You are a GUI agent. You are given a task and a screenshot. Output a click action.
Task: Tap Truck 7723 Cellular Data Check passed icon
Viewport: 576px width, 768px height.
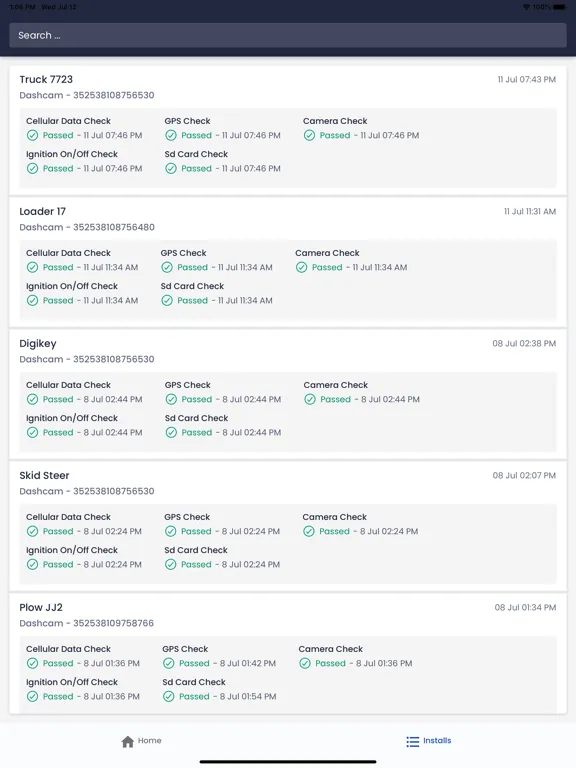(x=32, y=135)
